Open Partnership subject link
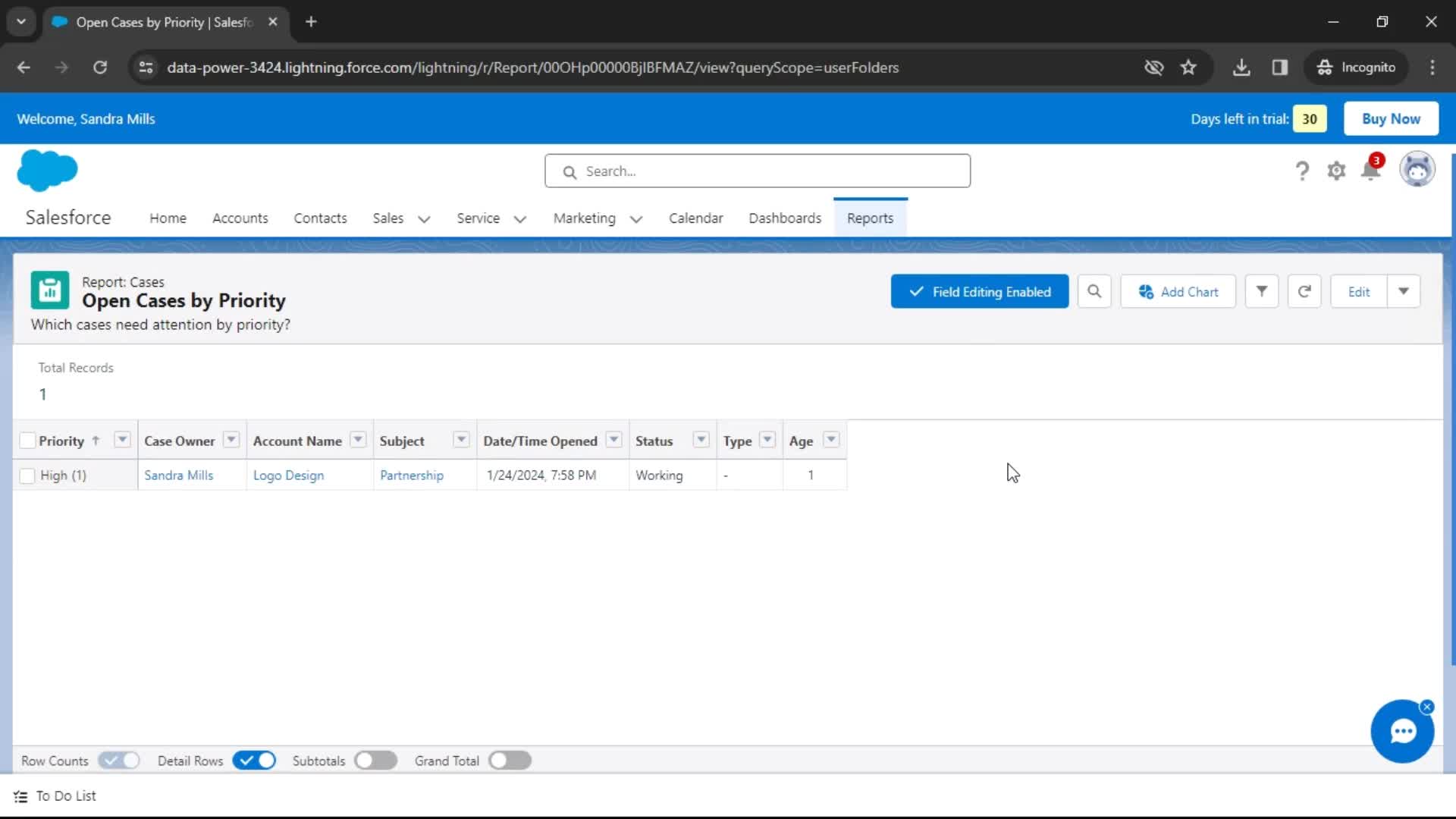Viewport: 1456px width, 819px height. coord(412,475)
